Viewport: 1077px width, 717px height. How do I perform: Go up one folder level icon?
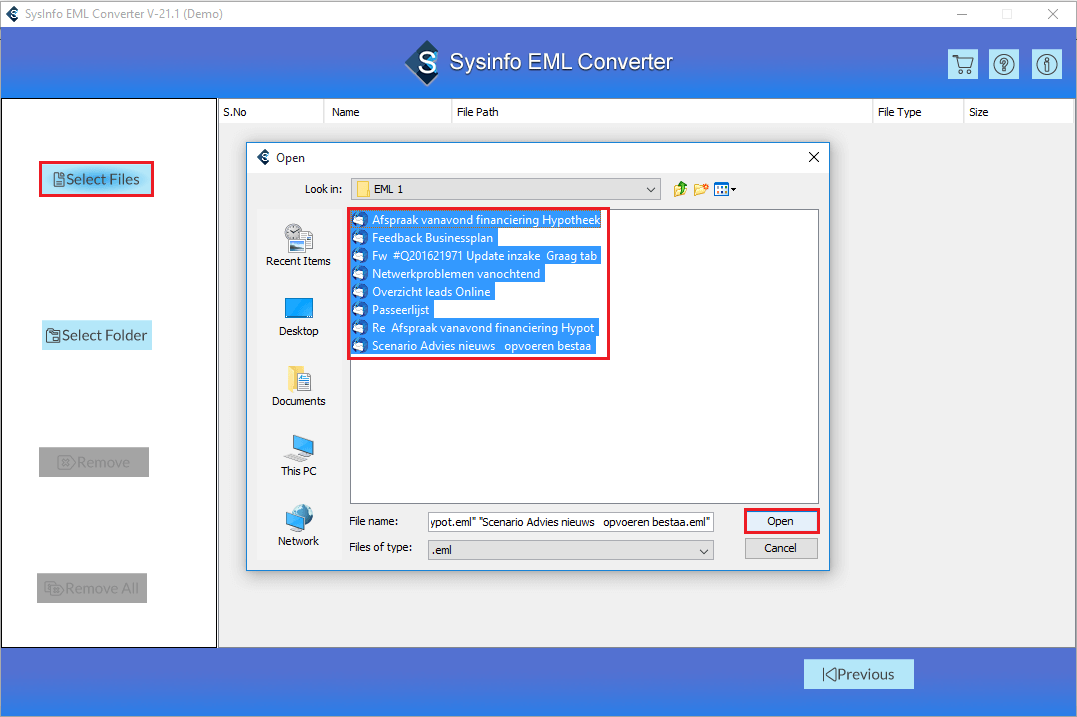coord(680,190)
